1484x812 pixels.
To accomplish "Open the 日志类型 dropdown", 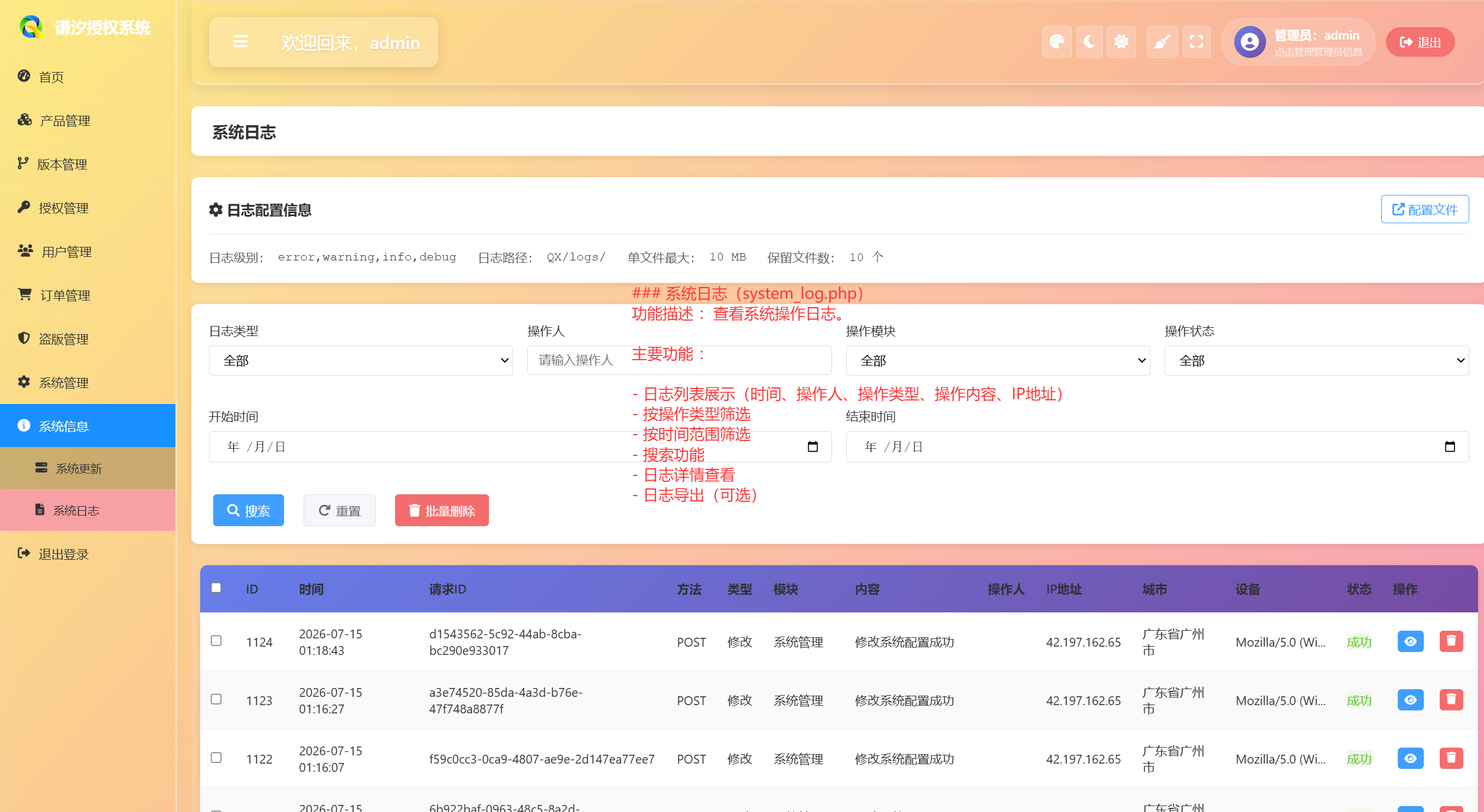I will tap(361, 360).
